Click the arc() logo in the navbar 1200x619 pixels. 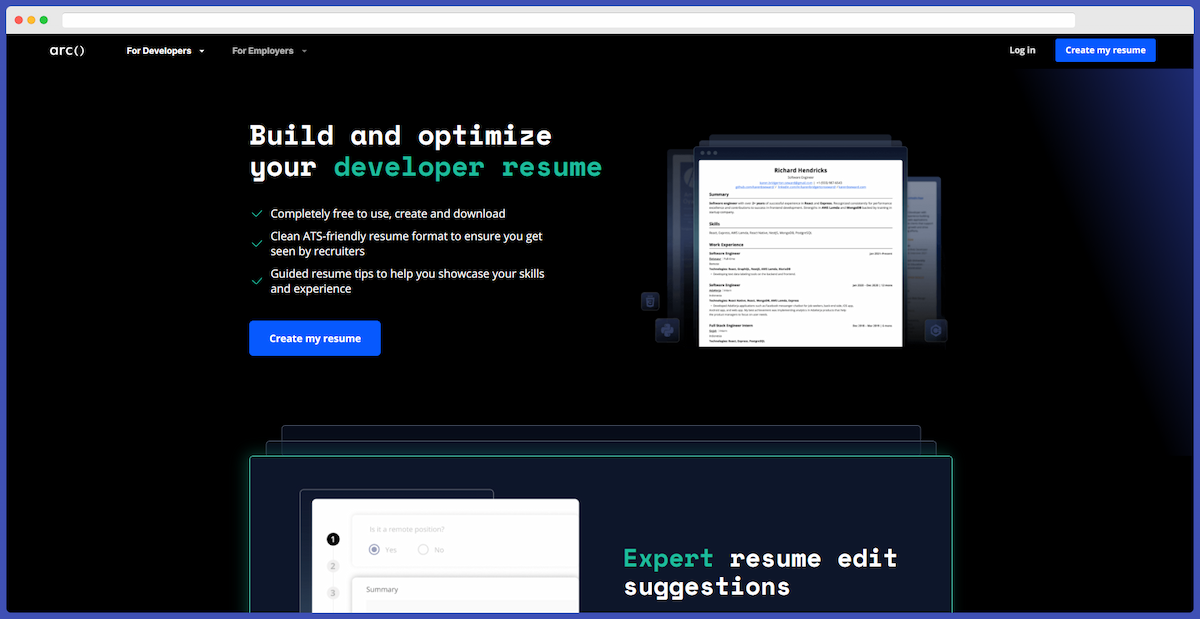tap(66, 50)
